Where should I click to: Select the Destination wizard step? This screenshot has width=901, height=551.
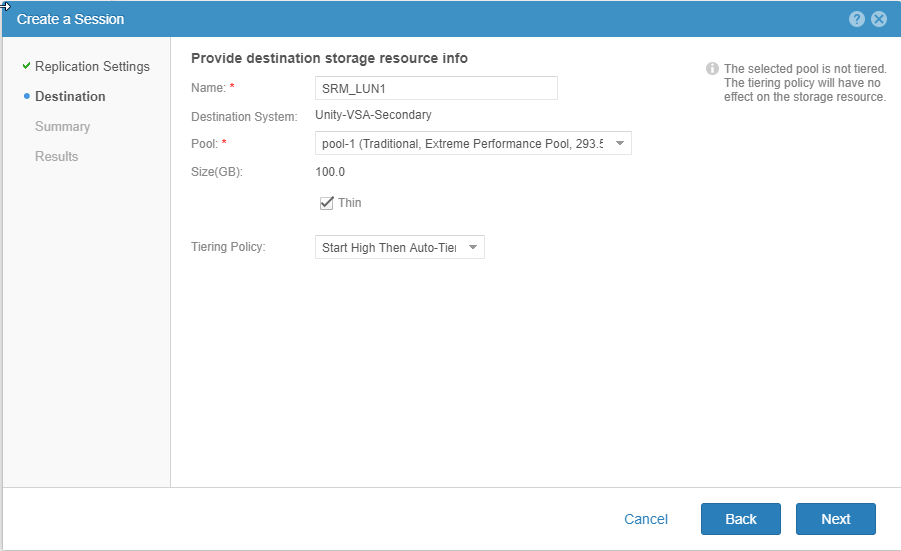click(70, 97)
